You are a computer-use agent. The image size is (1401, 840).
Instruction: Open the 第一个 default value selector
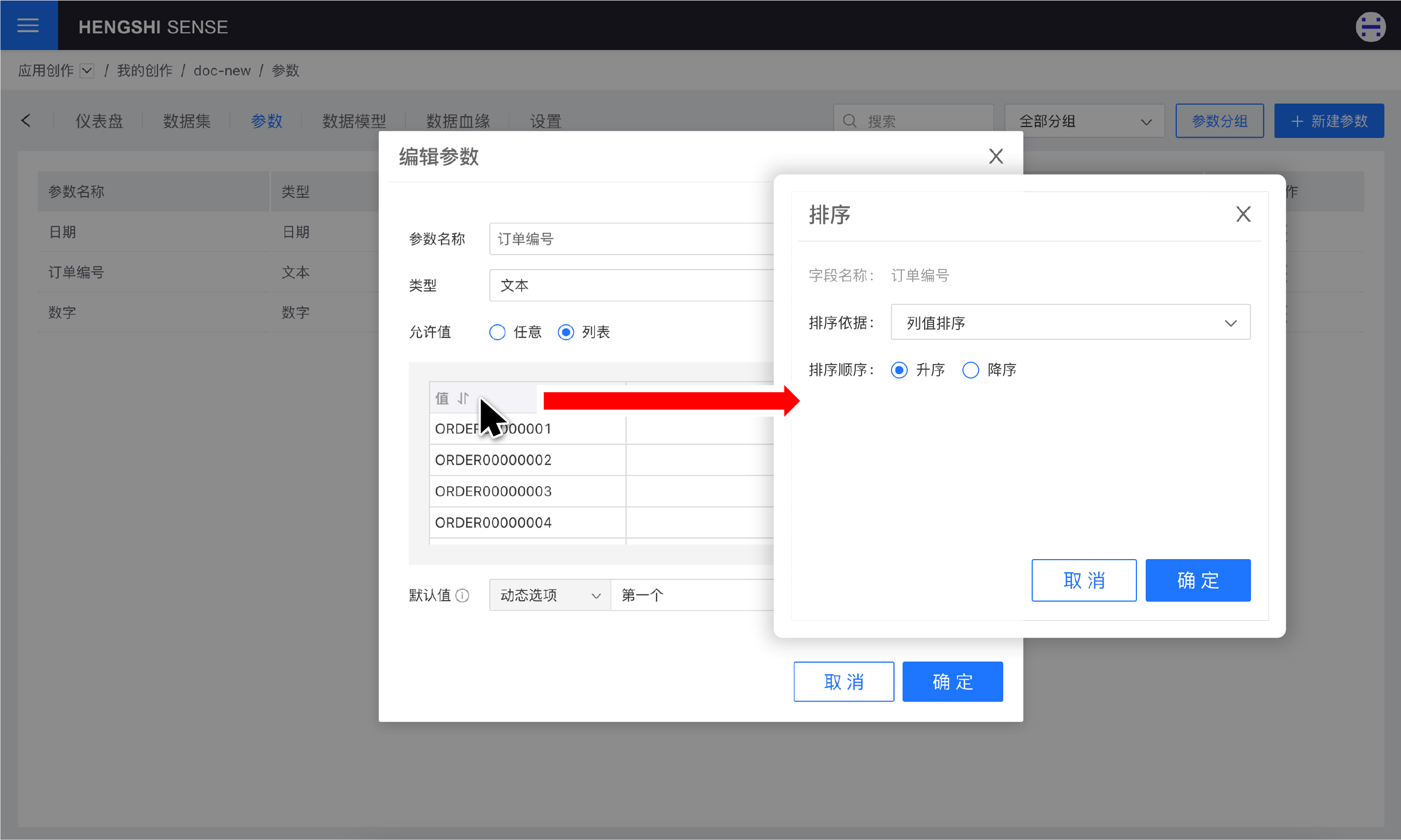coord(692,596)
